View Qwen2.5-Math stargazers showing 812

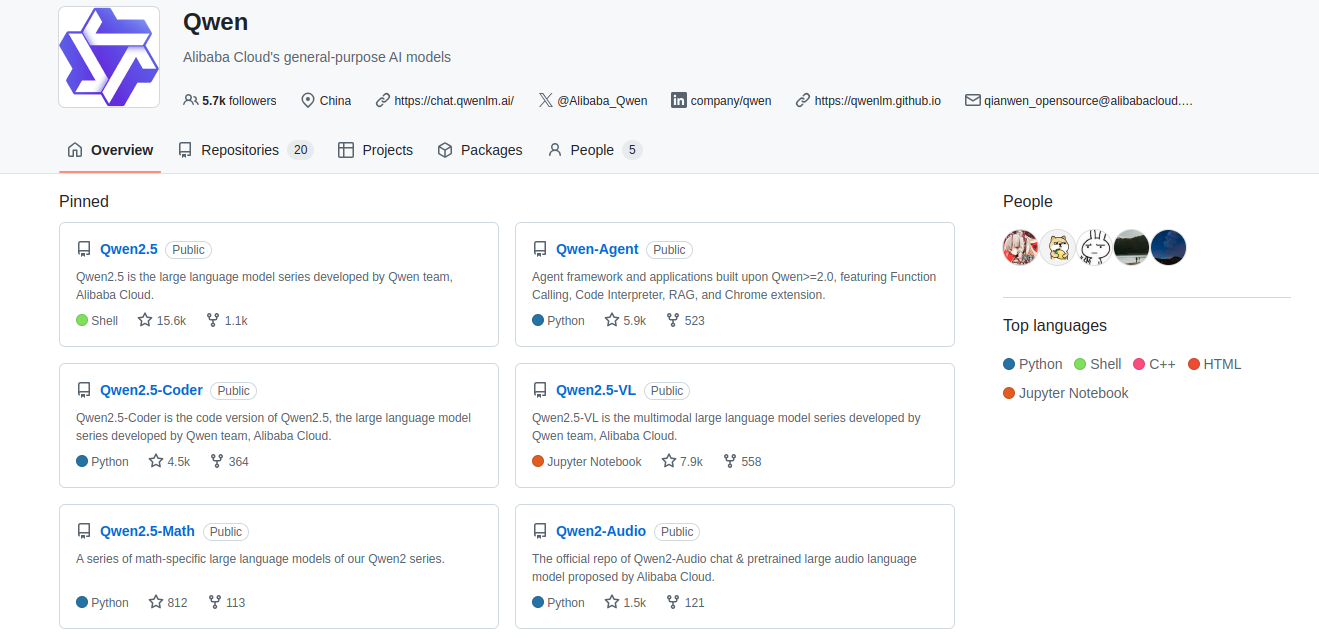168,603
